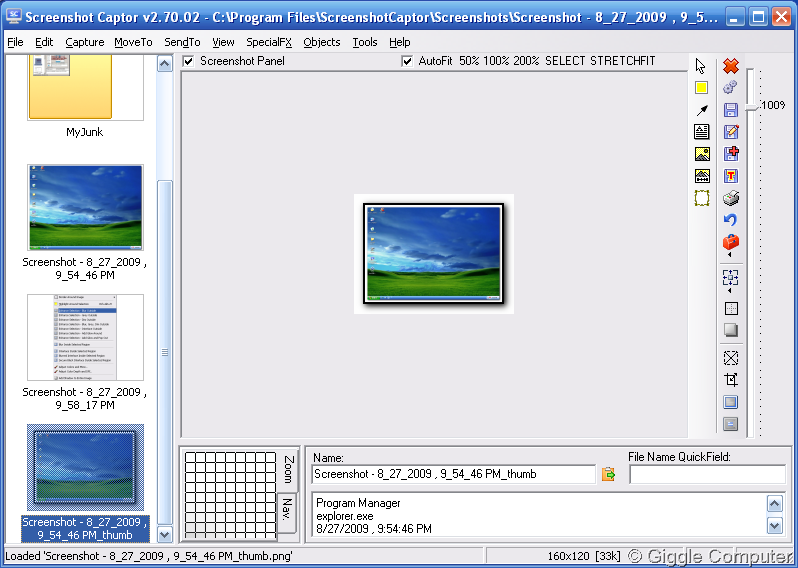Click inside the Name text field

point(453,474)
